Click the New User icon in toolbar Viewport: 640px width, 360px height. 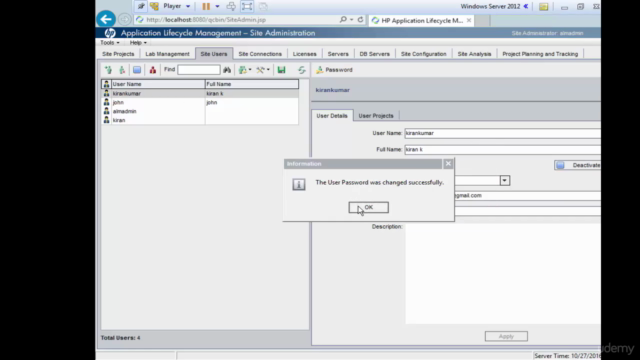pyautogui.click(x=108, y=70)
